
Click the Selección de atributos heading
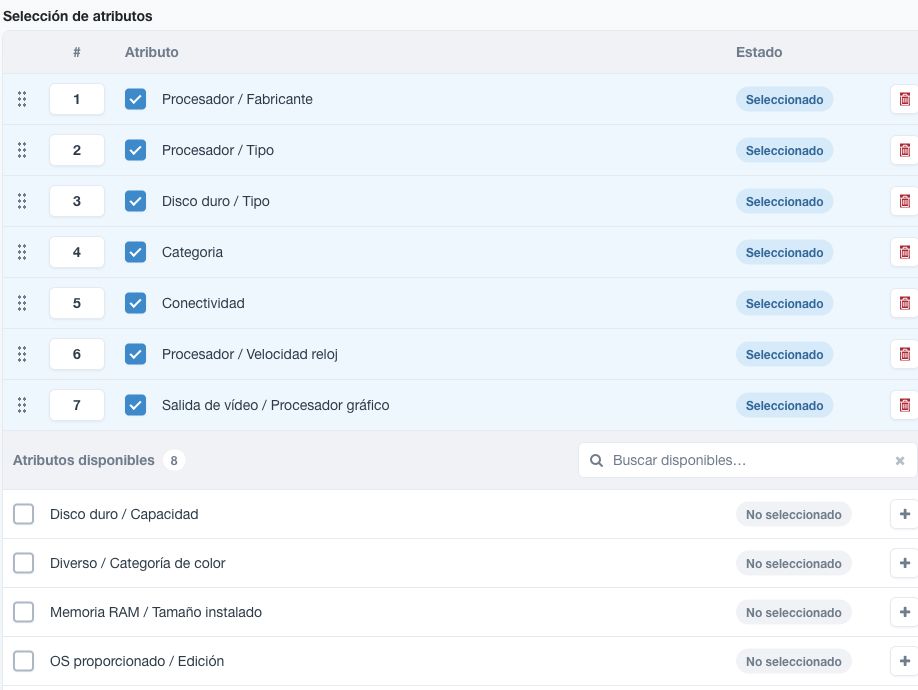click(78, 16)
